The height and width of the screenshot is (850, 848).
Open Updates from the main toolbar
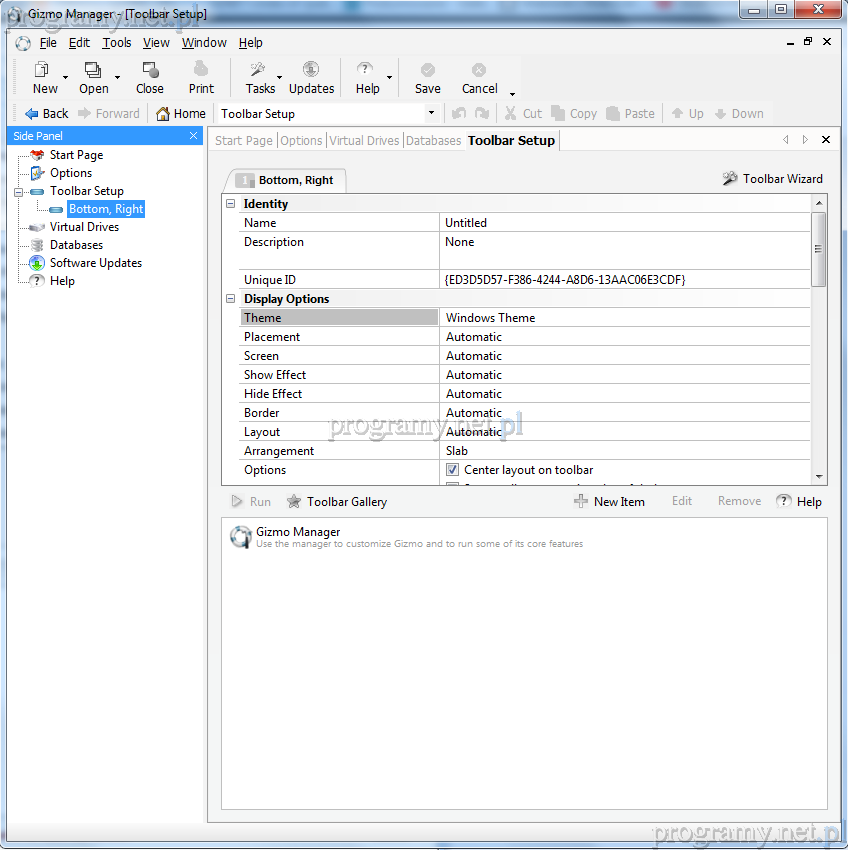point(311,70)
